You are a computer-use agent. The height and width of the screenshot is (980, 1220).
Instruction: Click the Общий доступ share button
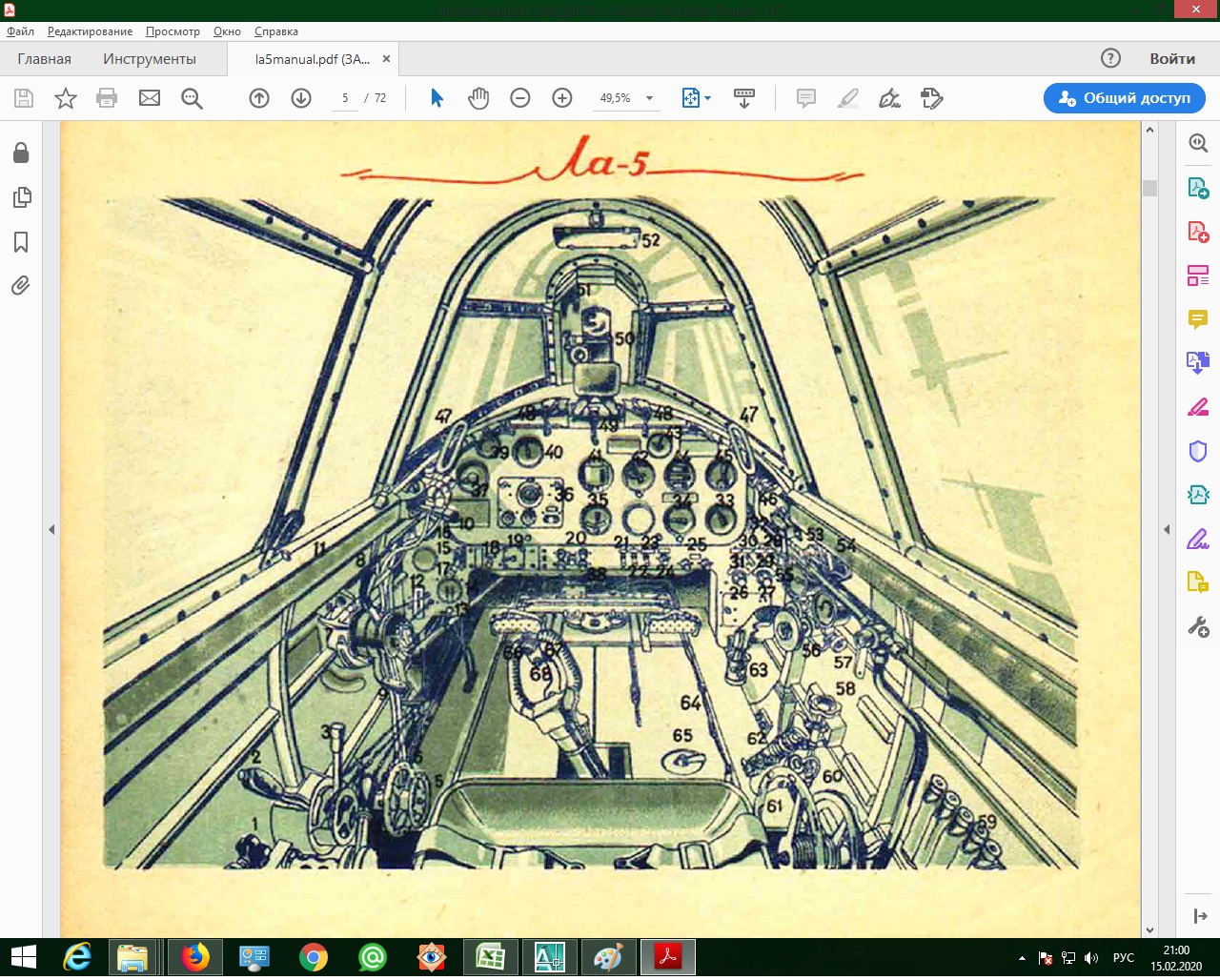1125,98
